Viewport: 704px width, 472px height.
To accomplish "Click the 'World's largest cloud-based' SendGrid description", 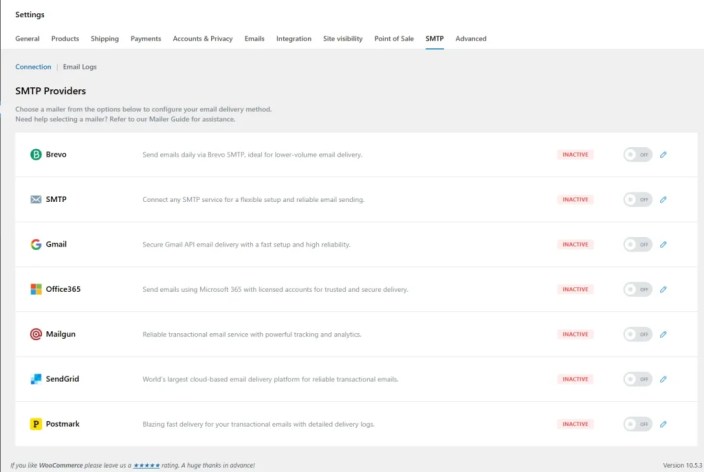I will [270, 379].
